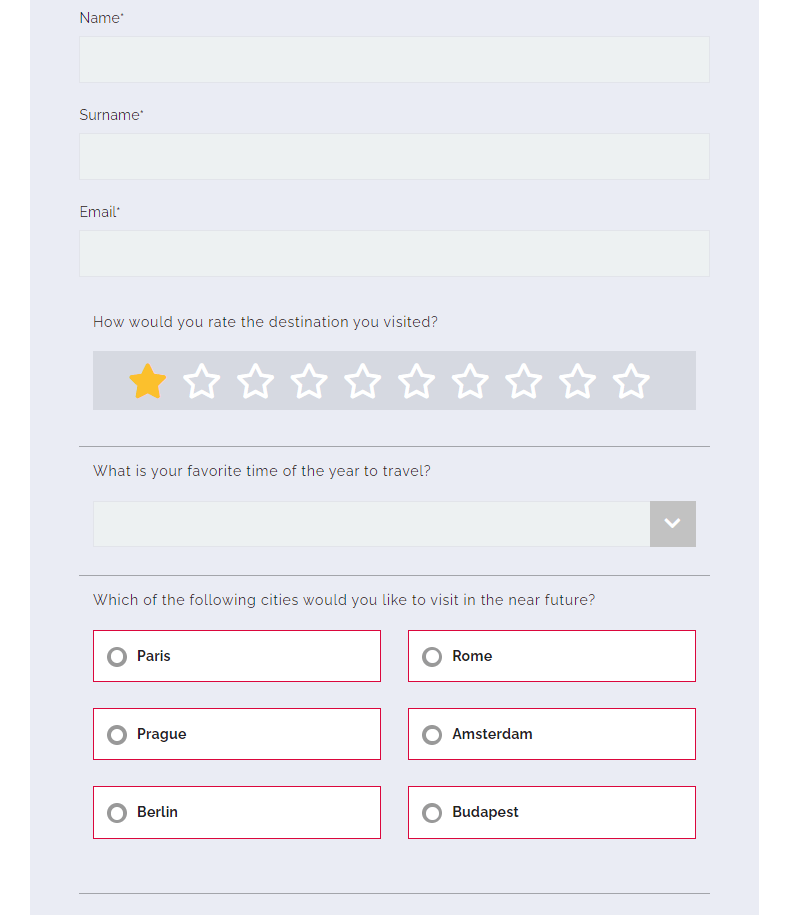Screen dimensions: 789x915
Task: Click the third star in the rating row
Action: click(255, 381)
